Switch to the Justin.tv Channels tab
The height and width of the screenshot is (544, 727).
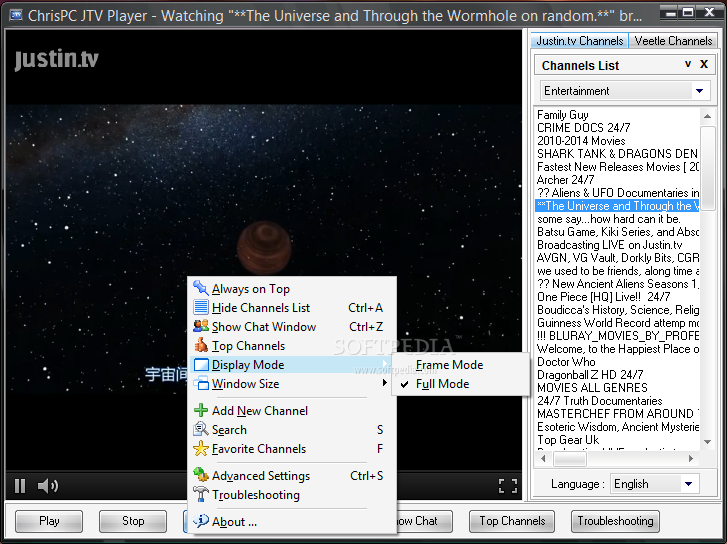(579, 41)
